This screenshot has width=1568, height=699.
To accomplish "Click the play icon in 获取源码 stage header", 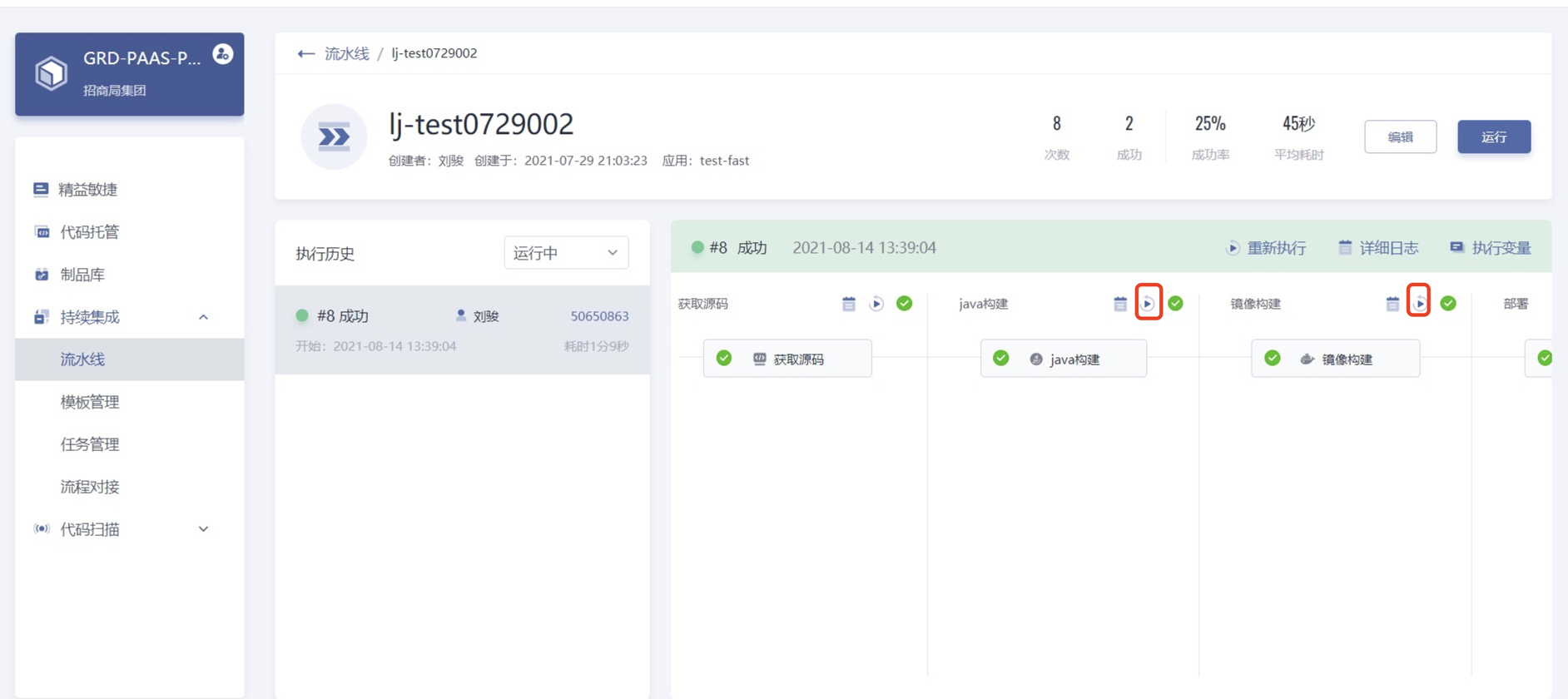I will (x=876, y=304).
